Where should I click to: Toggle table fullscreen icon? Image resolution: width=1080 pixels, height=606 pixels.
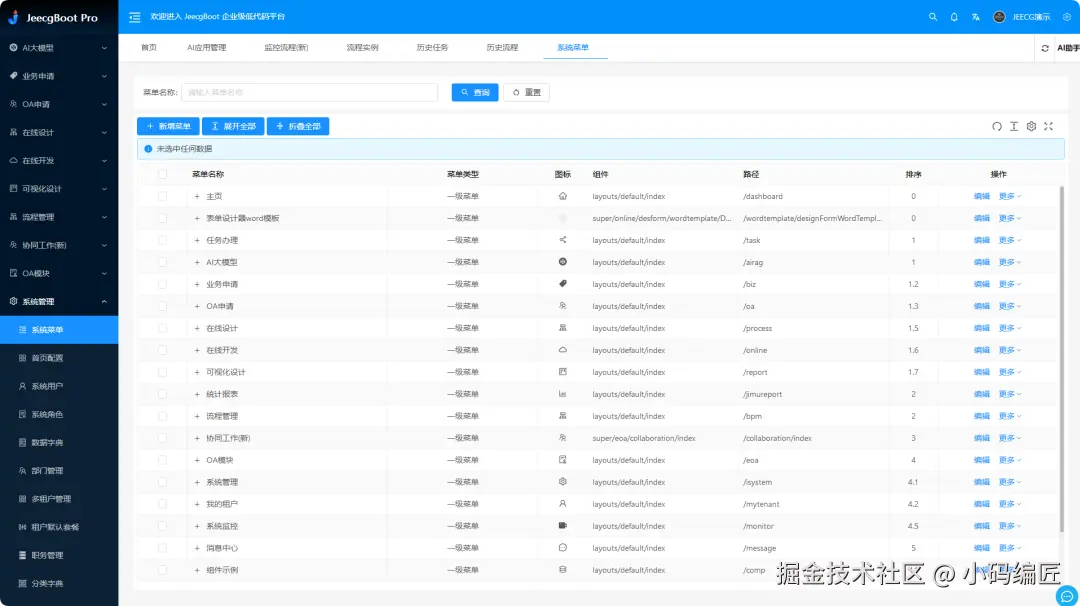1048,126
